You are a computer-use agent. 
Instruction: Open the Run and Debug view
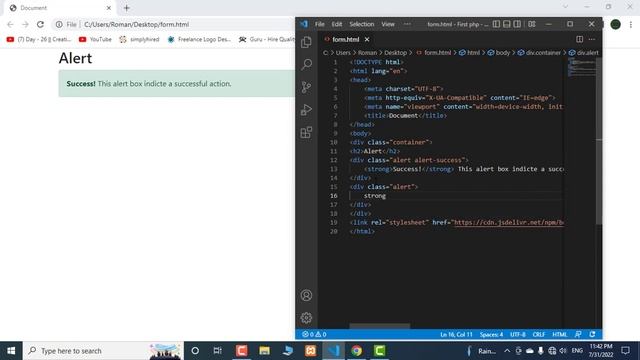point(306,109)
